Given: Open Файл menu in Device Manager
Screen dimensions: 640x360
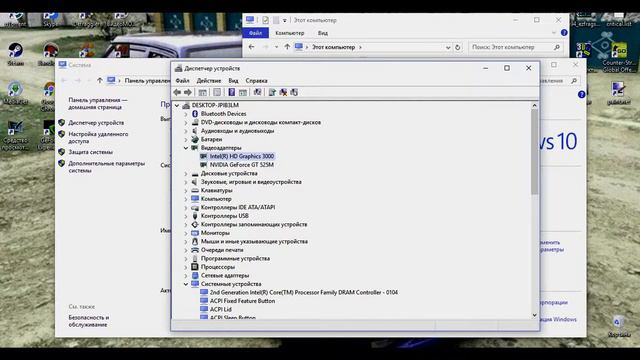Looking at the screenshot, I should (182, 81).
